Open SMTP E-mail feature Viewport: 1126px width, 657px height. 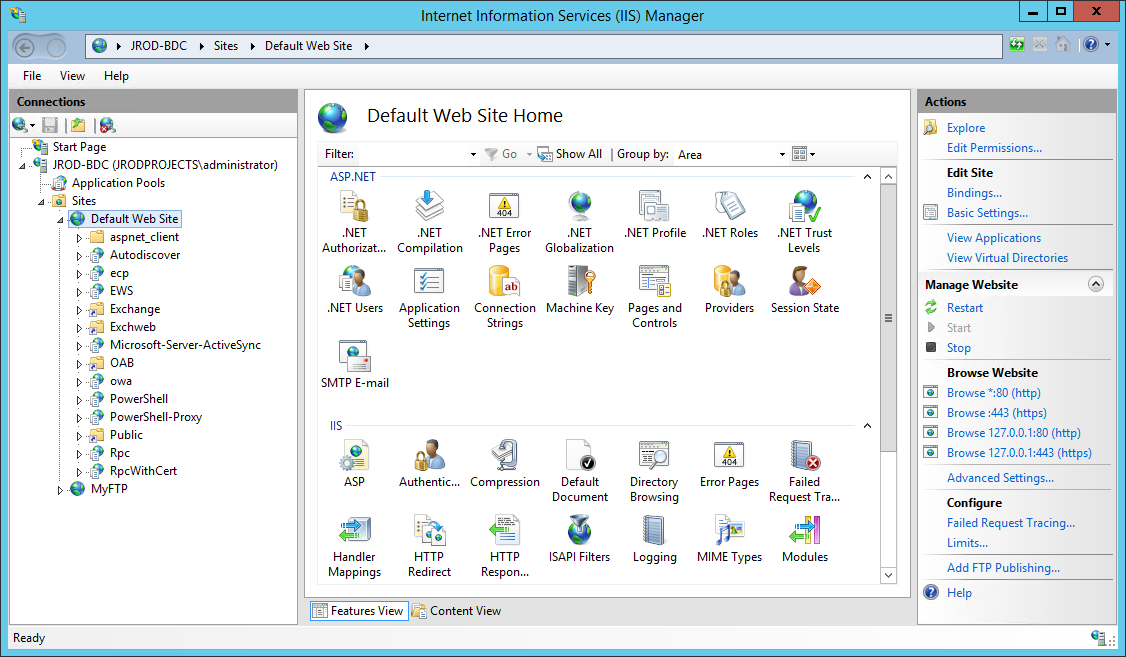pyautogui.click(x=355, y=364)
